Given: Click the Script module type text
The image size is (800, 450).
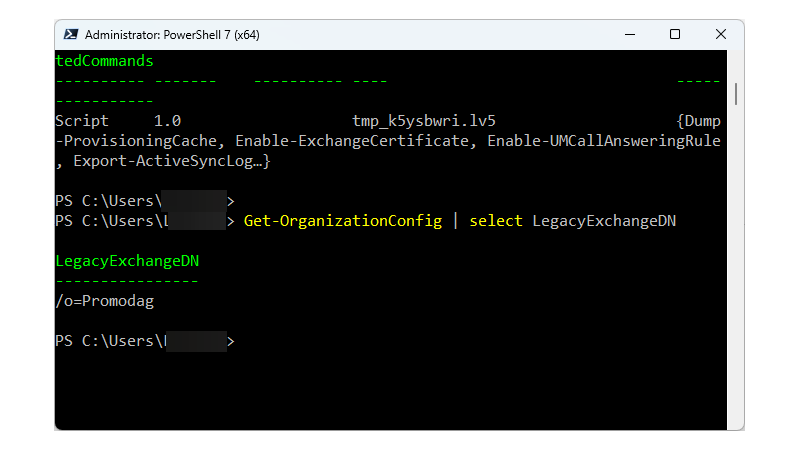Looking at the screenshot, I should 82,121.
